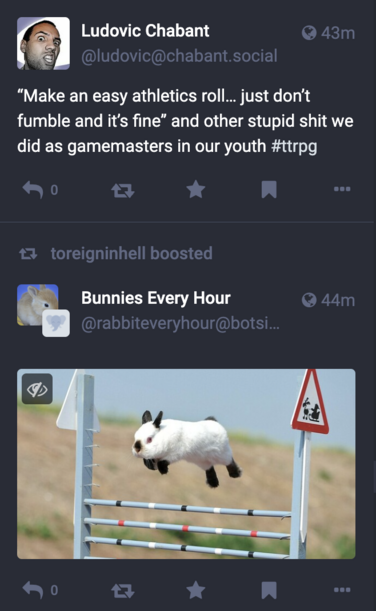376x611 pixels.
Task: Boost Ludovic Chabant's ttrpg post
Action: (123, 190)
